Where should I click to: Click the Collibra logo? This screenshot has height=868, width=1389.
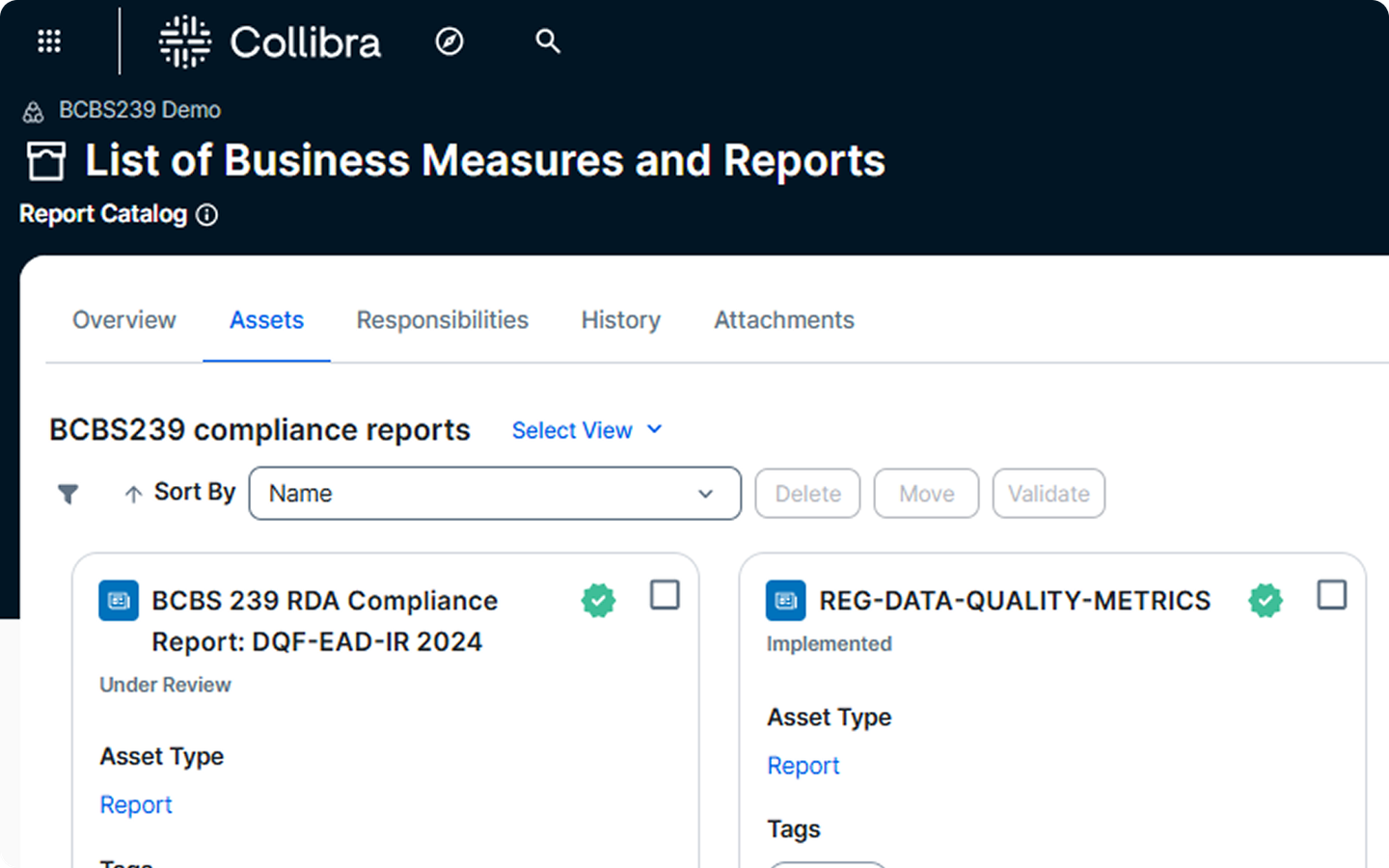coord(269,41)
